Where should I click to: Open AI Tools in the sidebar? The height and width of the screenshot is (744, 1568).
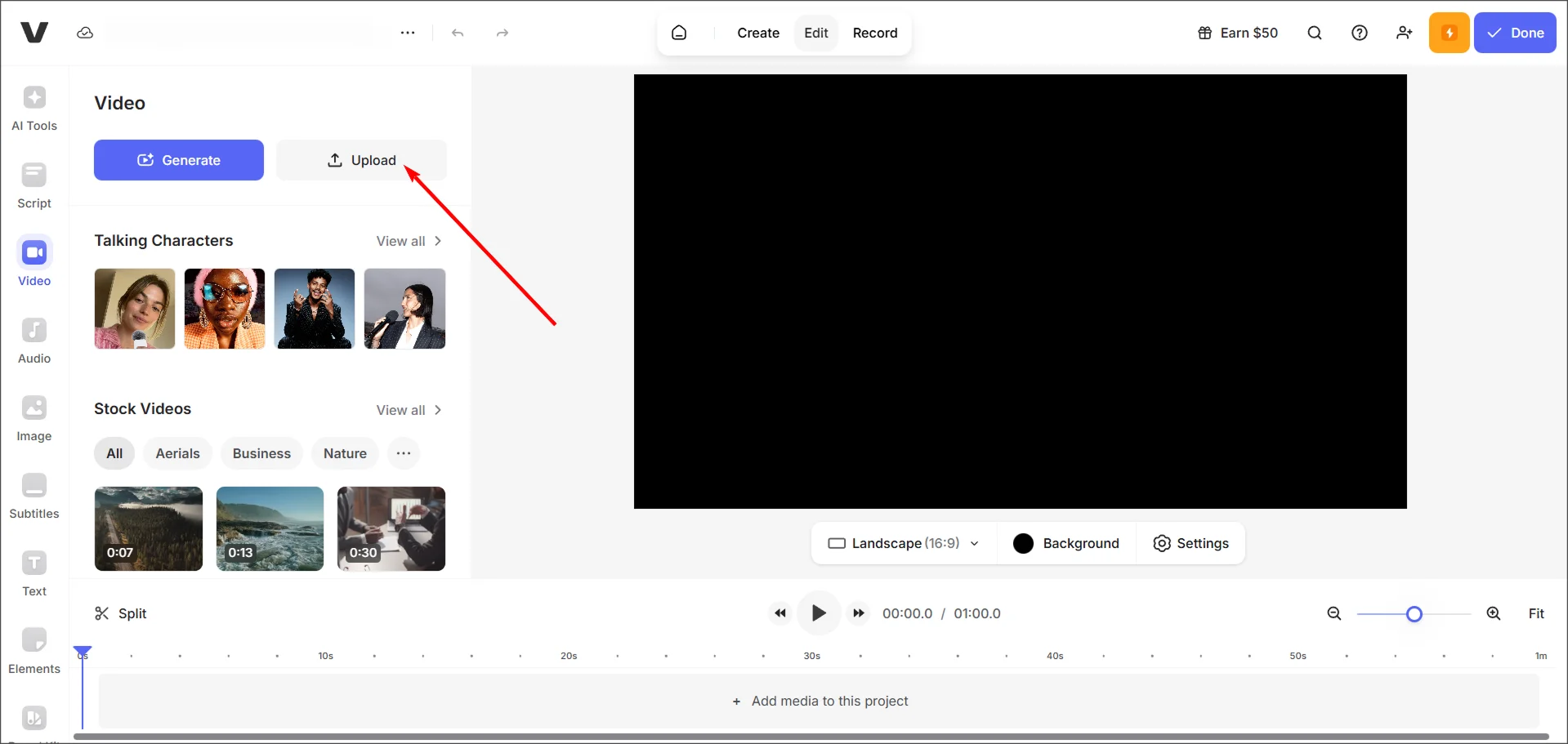pyautogui.click(x=34, y=108)
